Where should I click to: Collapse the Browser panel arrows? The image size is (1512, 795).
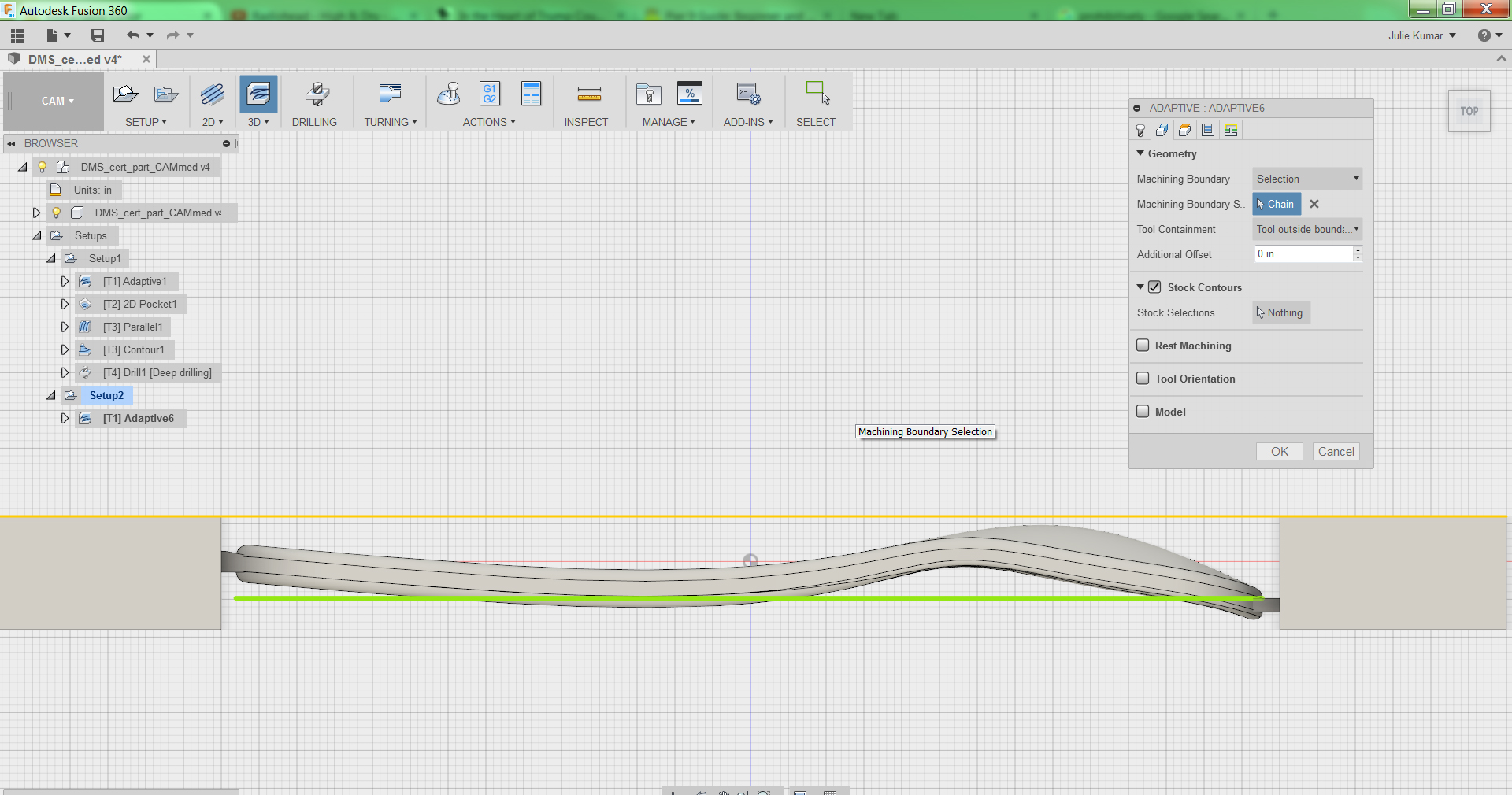[12, 144]
